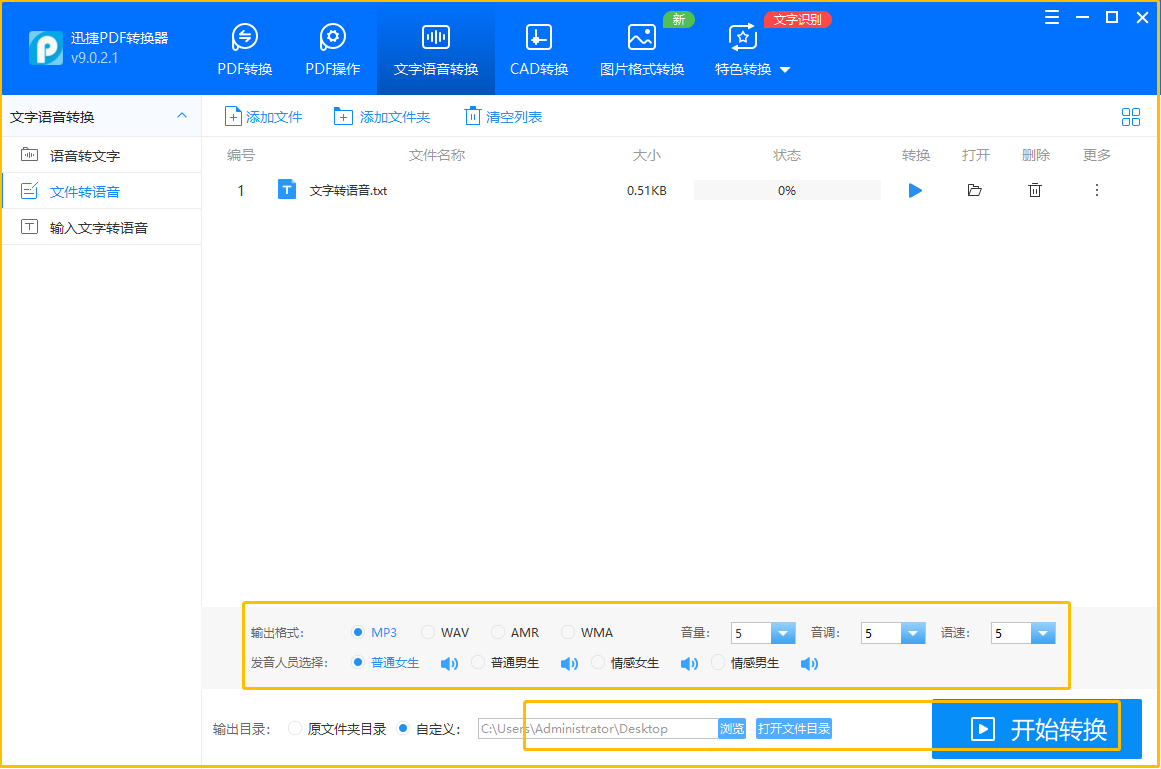The height and width of the screenshot is (769, 1161).
Task: Open the 音调 pitch dropdown
Action: pyautogui.click(x=913, y=634)
